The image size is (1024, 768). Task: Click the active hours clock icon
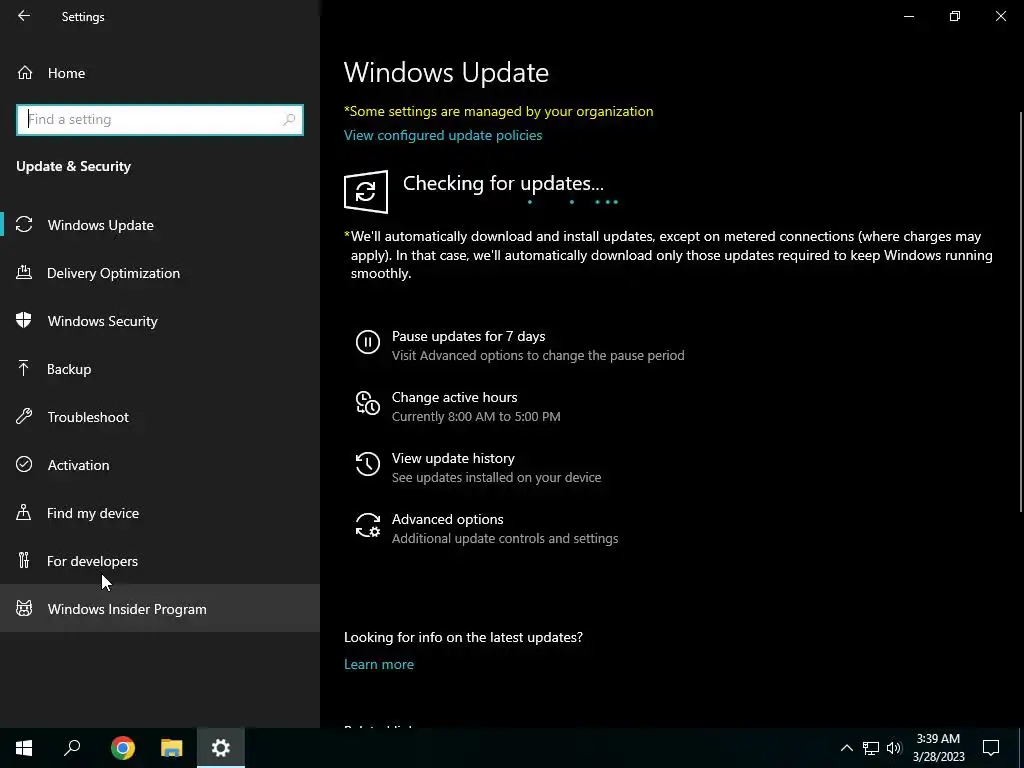(368, 403)
